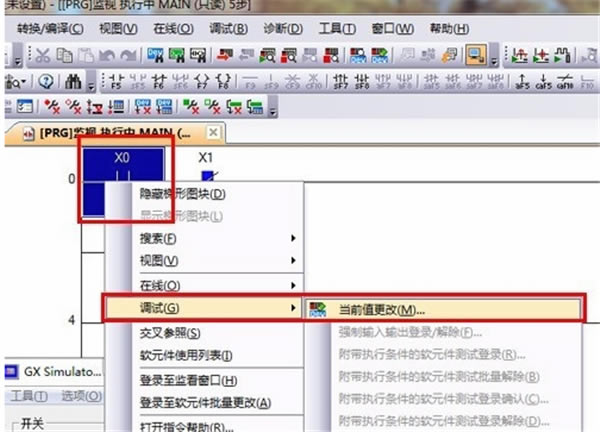The image size is (600, 432).
Task: Click the Copy icon in toolbar
Action: [64, 55]
